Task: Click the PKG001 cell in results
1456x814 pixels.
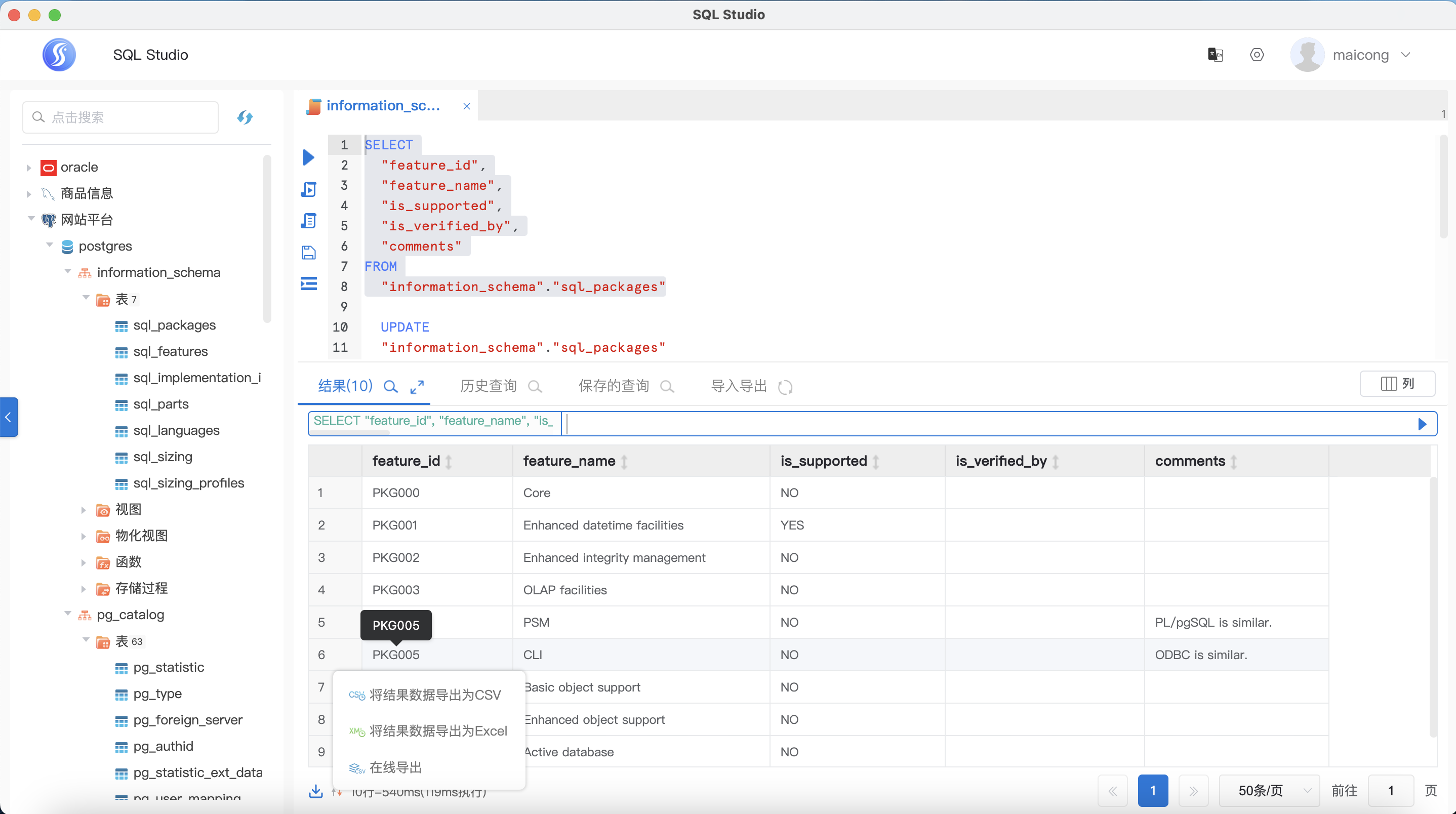Action: coord(437,525)
